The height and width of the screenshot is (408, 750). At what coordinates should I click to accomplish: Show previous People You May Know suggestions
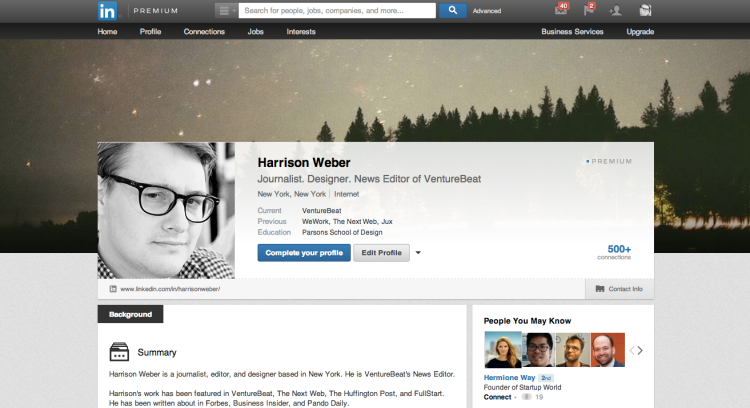(632, 351)
